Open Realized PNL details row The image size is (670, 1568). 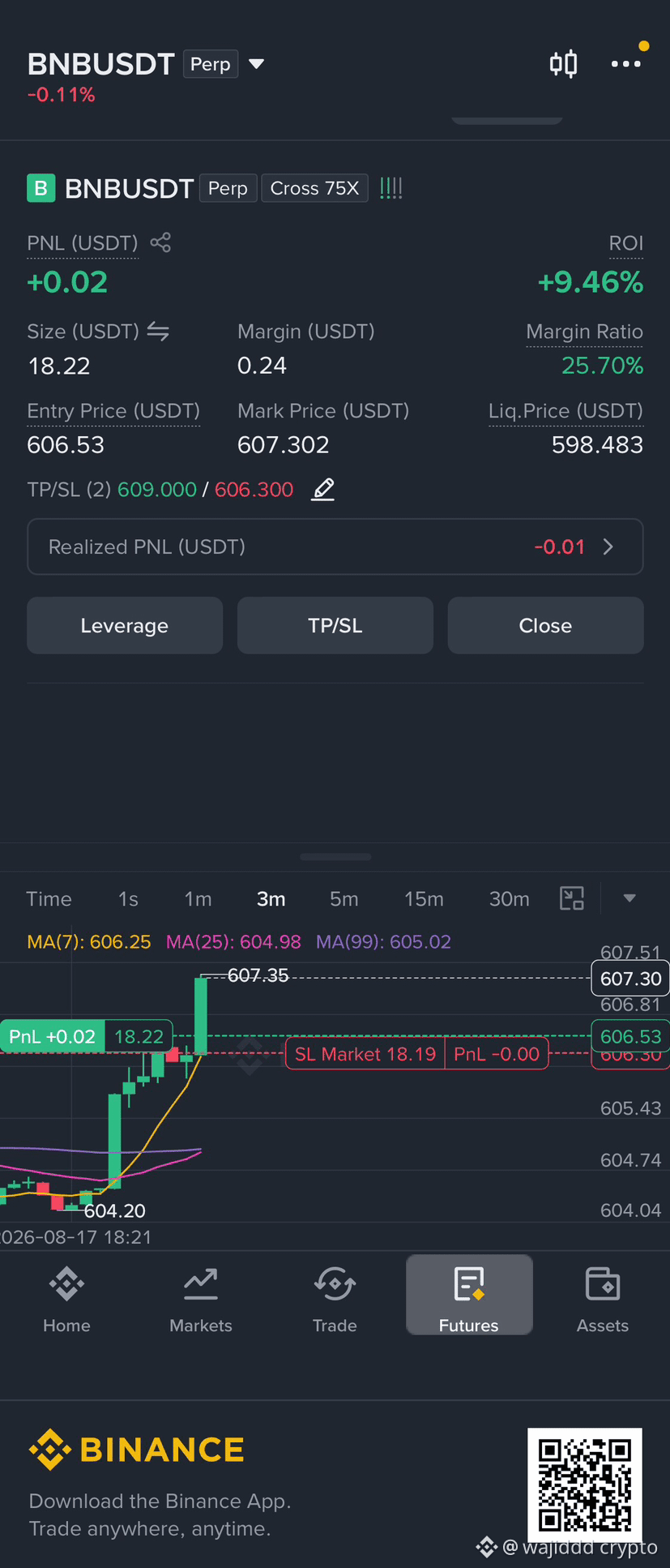pyautogui.click(x=335, y=546)
